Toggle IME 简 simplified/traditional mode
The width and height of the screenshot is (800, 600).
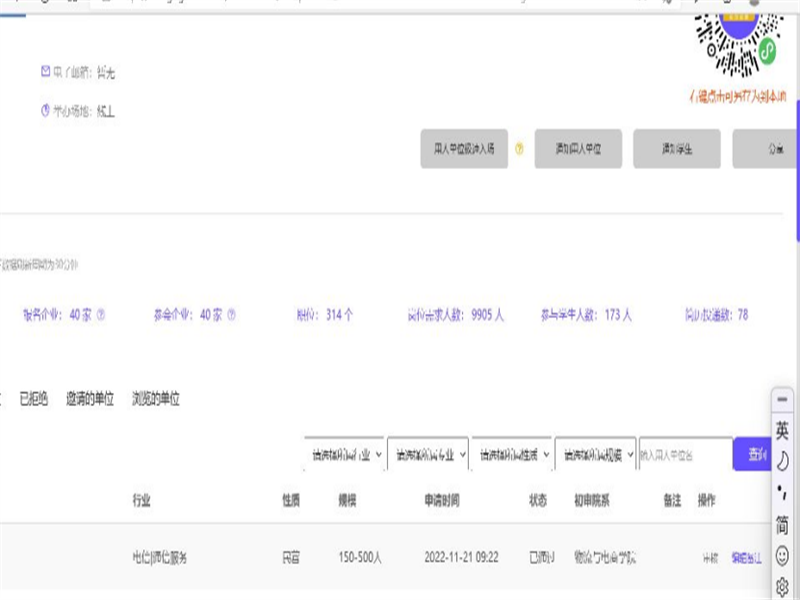point(782,524)
